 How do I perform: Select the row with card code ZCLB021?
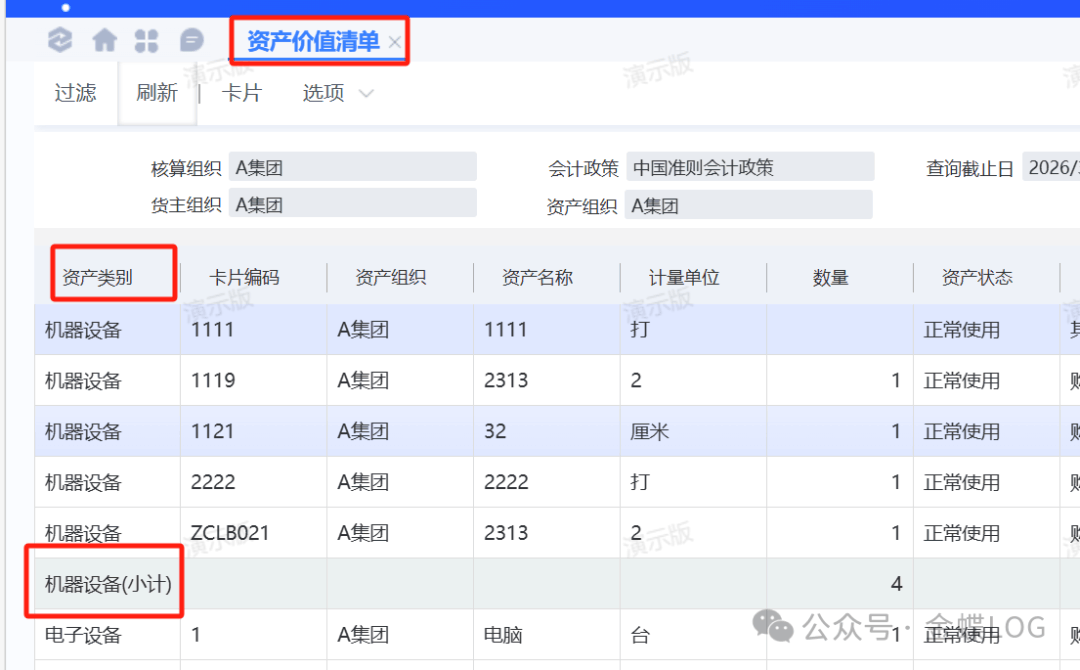[x=230, y=533]
